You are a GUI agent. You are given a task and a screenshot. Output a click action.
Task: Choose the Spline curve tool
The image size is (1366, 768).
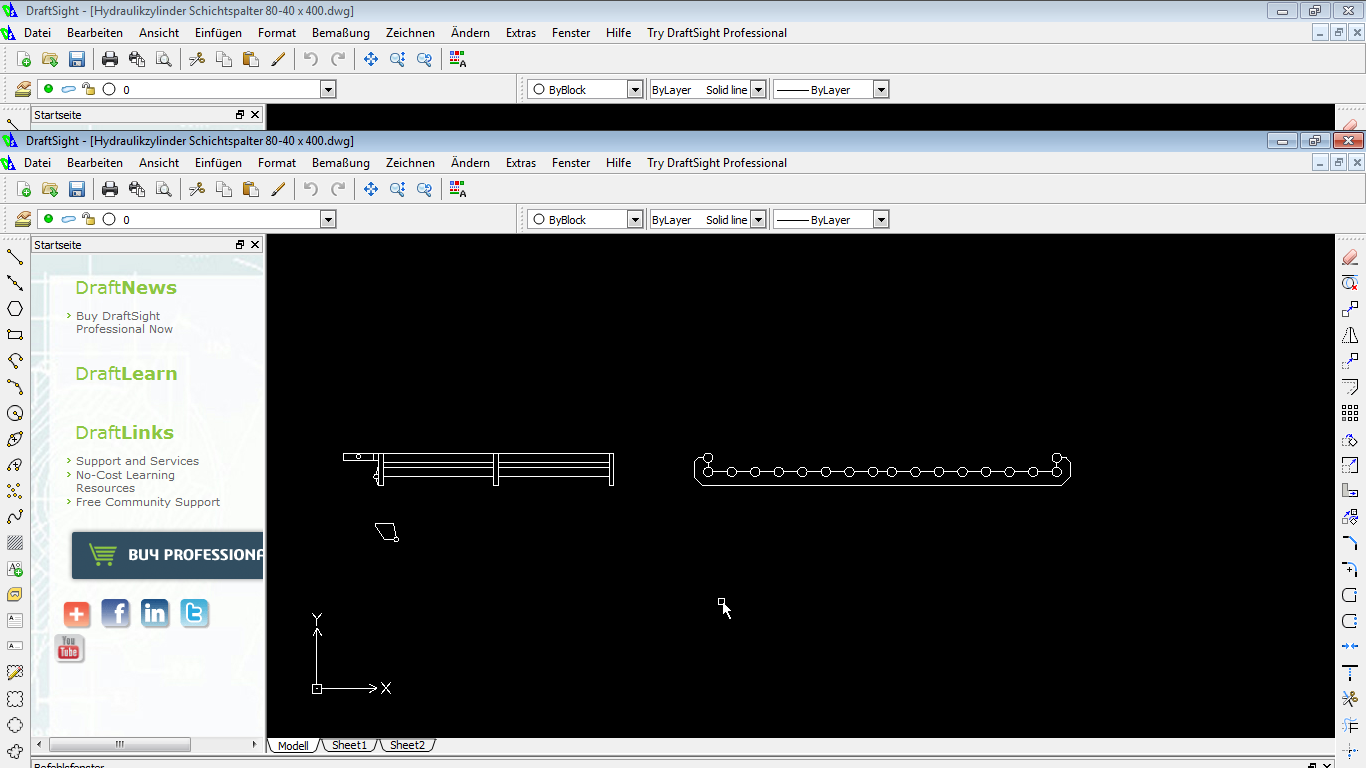(15, 517)
